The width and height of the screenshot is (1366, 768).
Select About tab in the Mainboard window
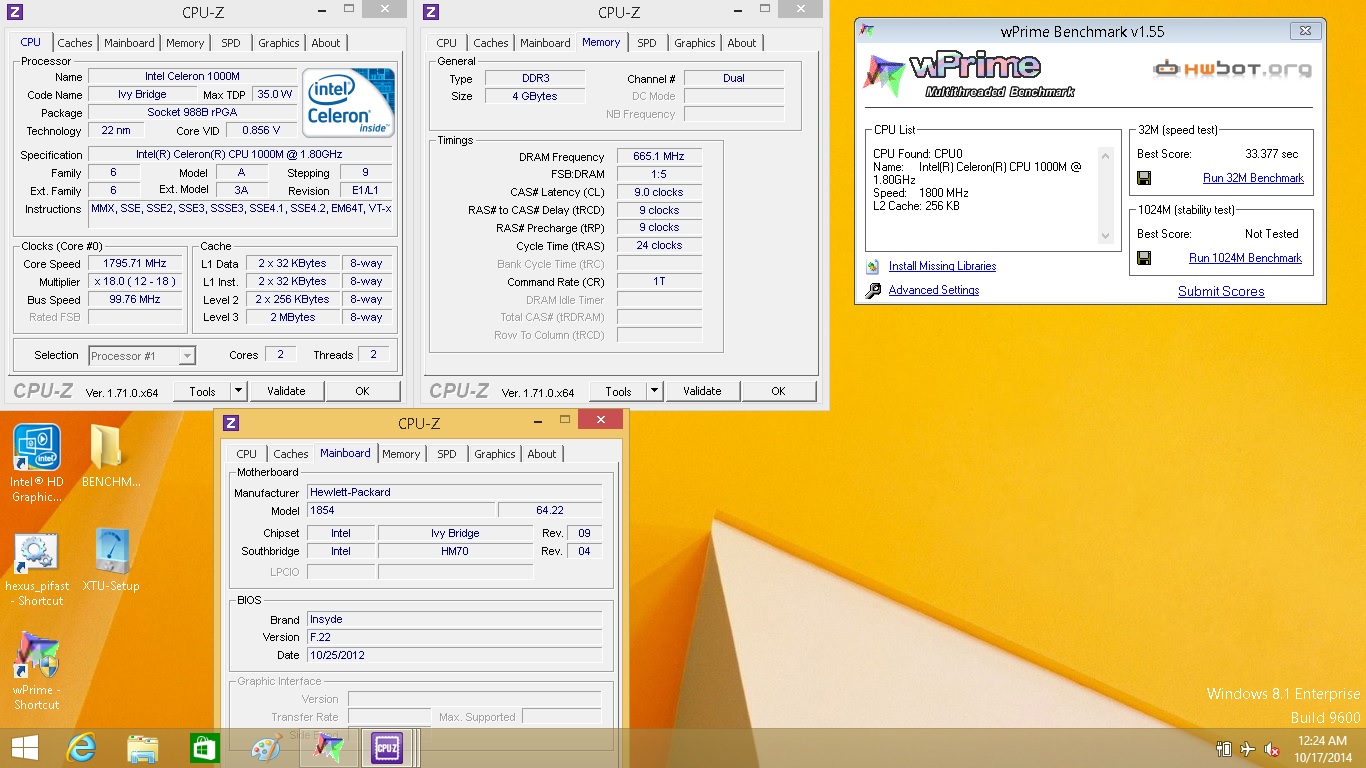pyautogui.click(x=542, y=454)
